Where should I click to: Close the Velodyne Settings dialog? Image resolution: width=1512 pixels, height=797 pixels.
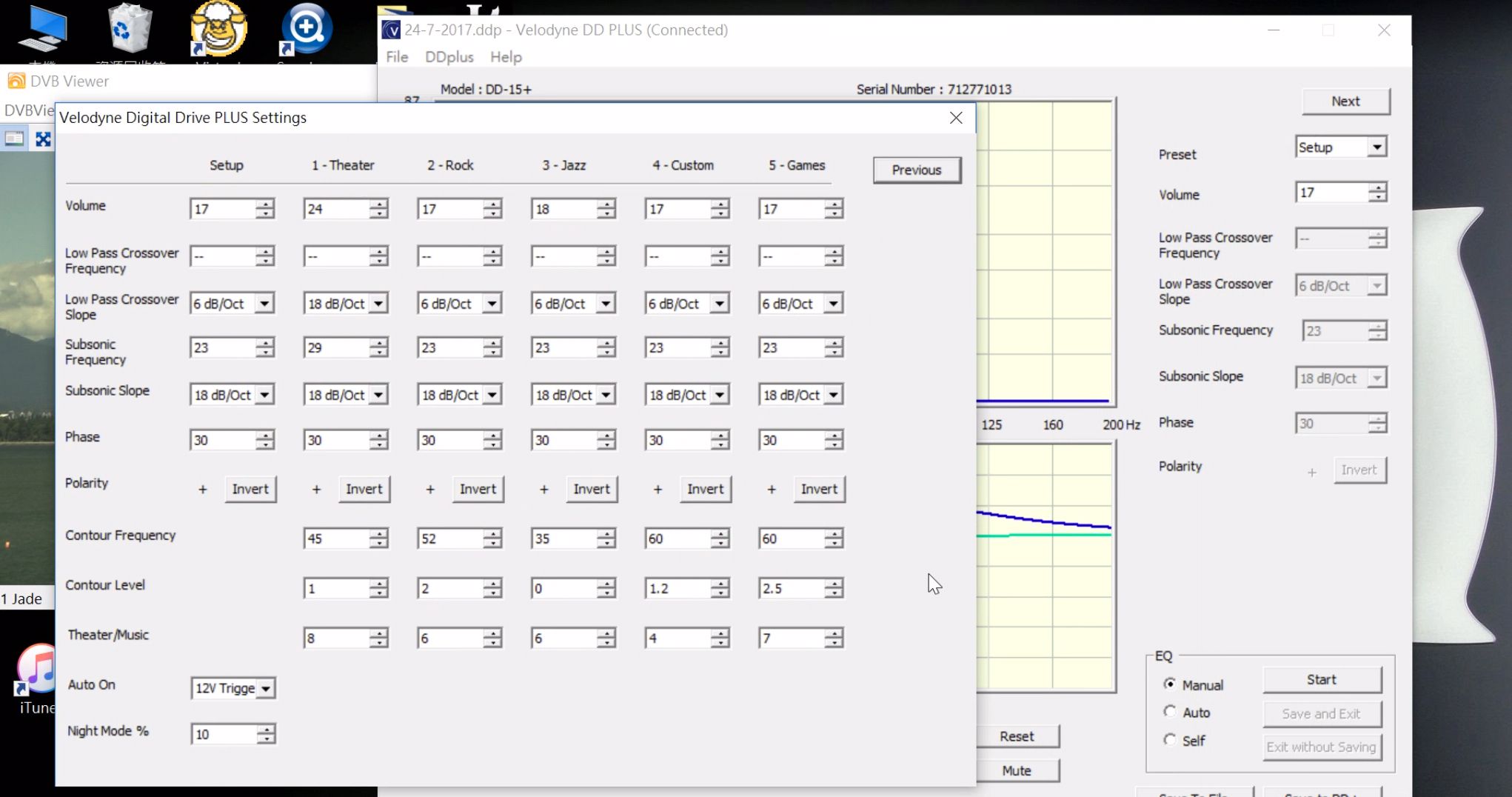point(956,118)
